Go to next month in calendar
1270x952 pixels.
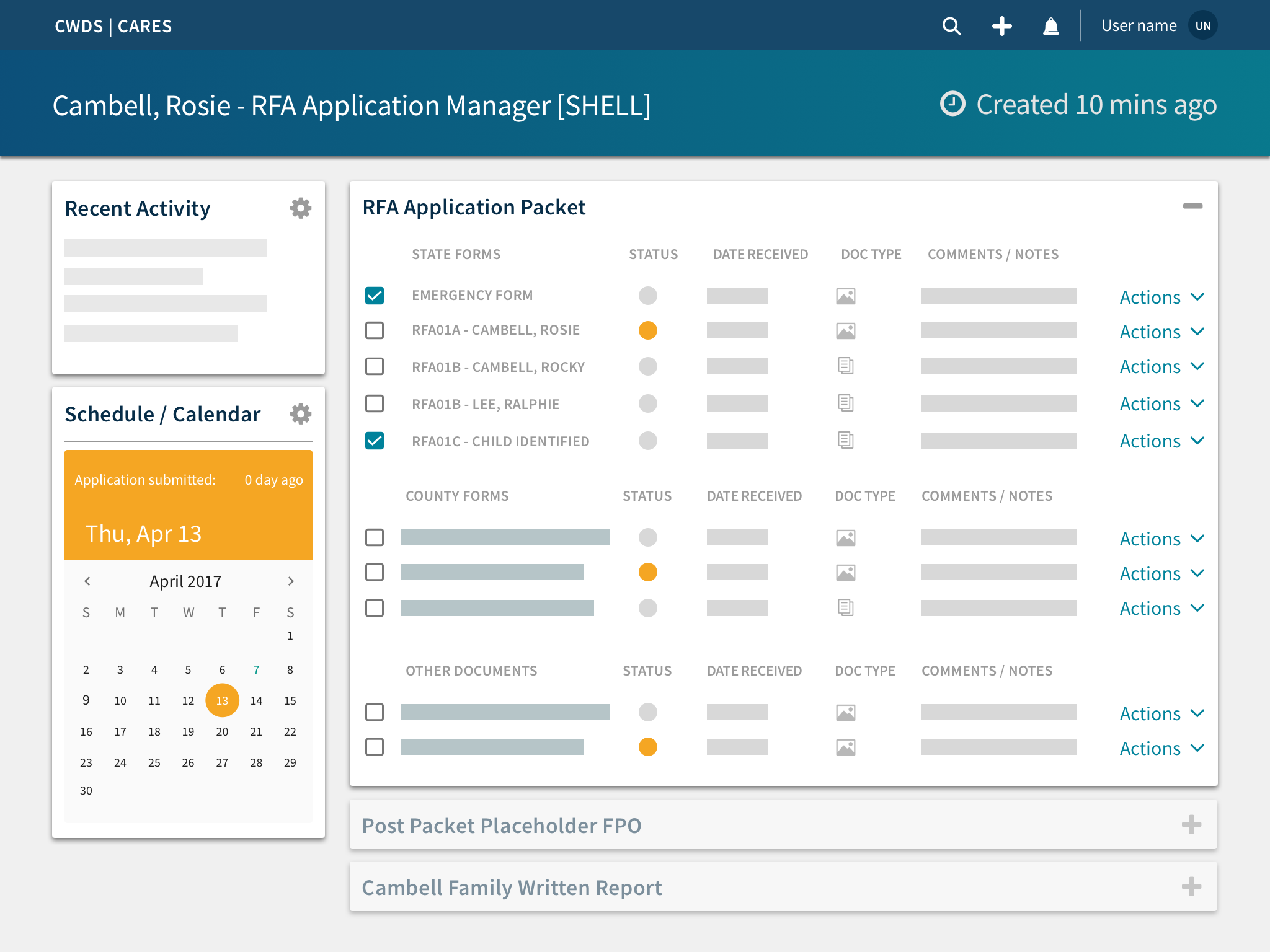(x=291, y=581)
